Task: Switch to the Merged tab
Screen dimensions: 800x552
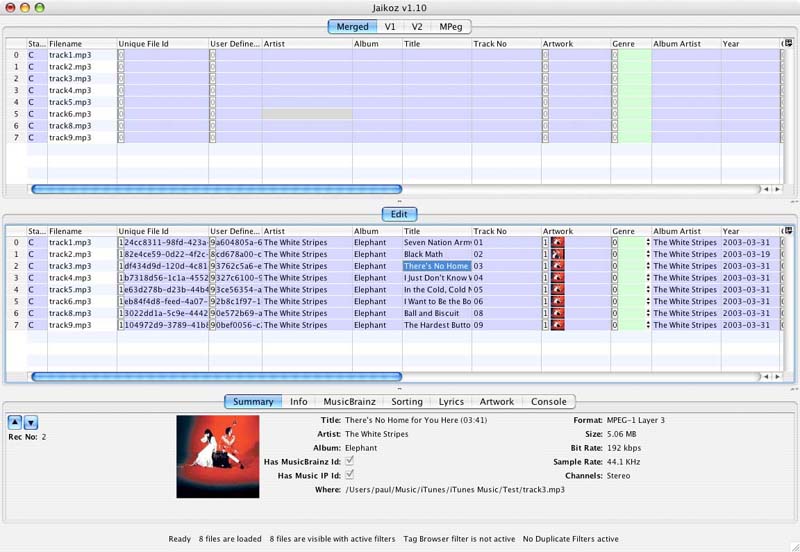Action: (352, 27)
